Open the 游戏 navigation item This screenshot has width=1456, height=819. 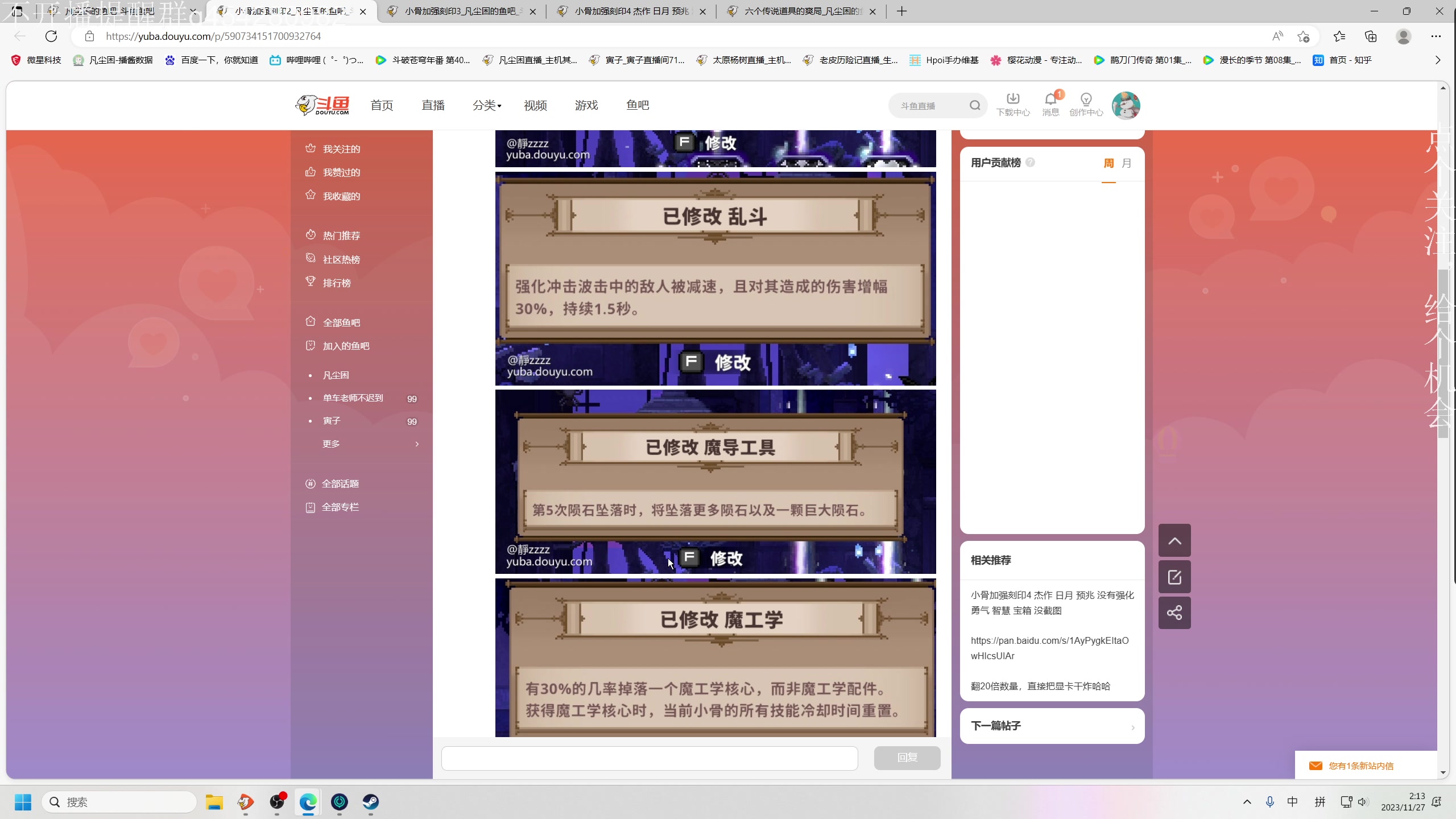pos(586,106)
